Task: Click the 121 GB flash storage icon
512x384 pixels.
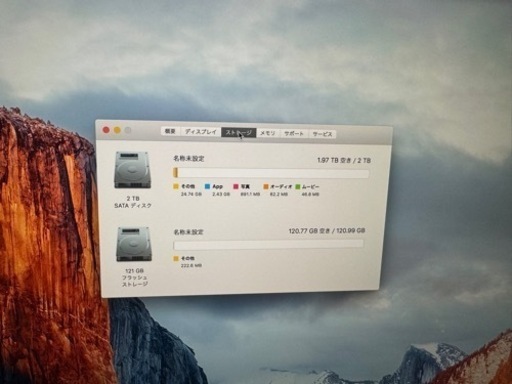Action: click(x=134, y=244)
